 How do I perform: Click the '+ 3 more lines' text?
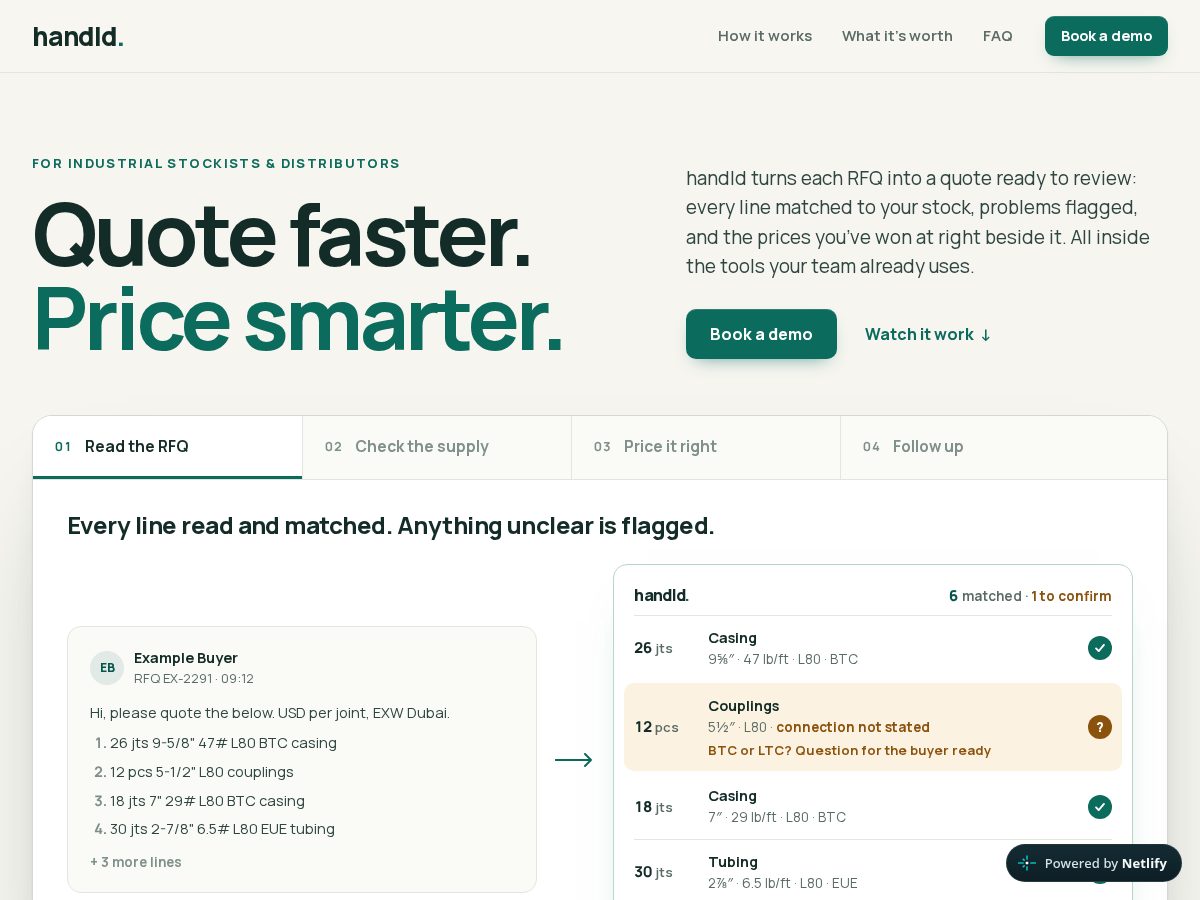(x=136, y=862)
